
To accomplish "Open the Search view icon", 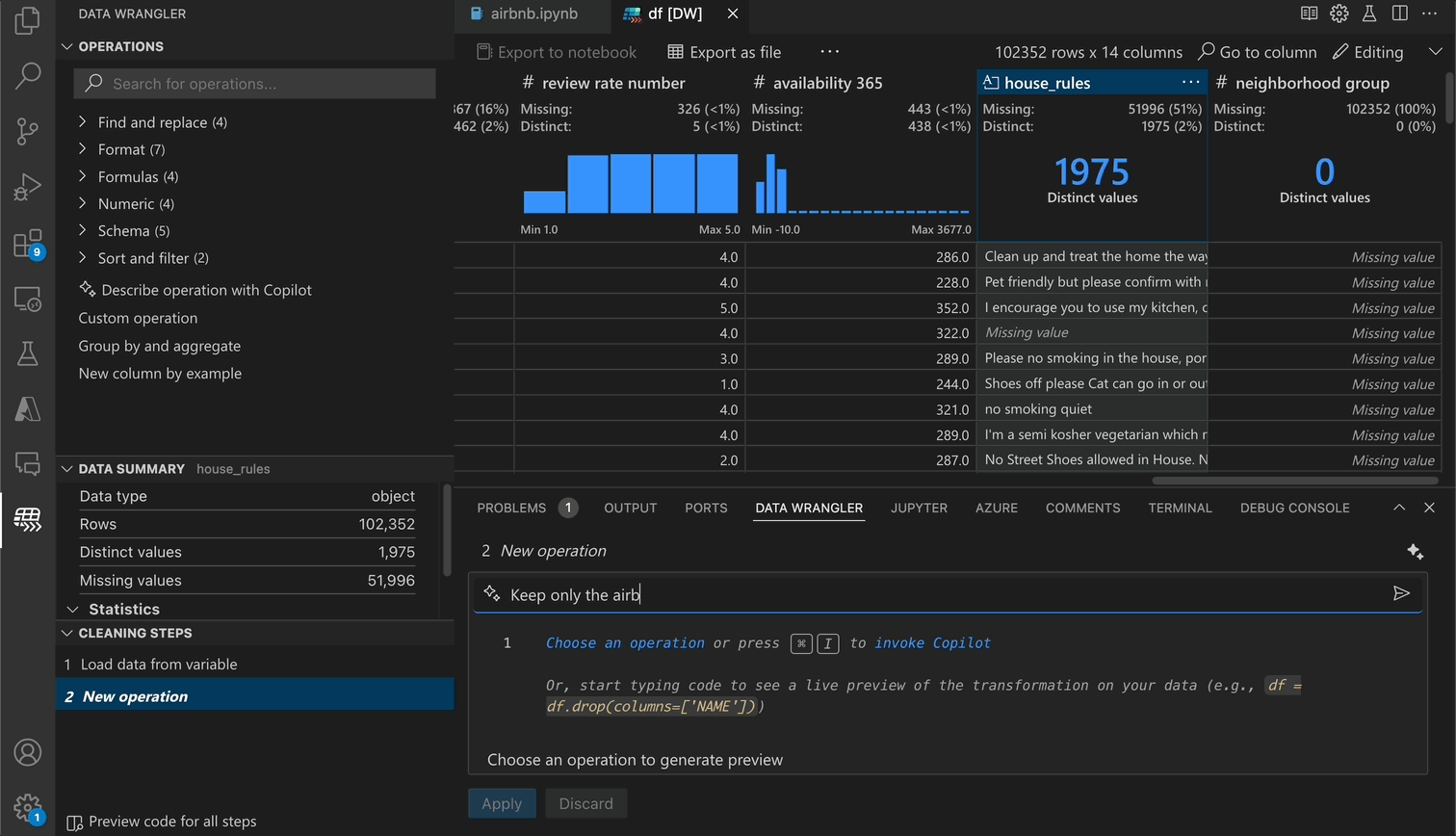I will coord(28,75).
